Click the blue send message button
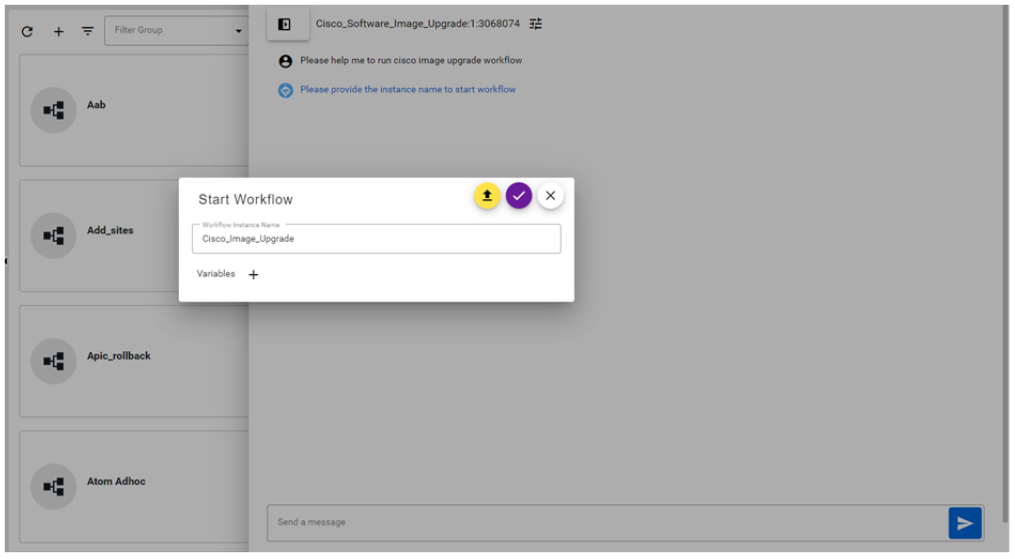1015x559 pixels. pyautogui.click(x=965, y=523)
